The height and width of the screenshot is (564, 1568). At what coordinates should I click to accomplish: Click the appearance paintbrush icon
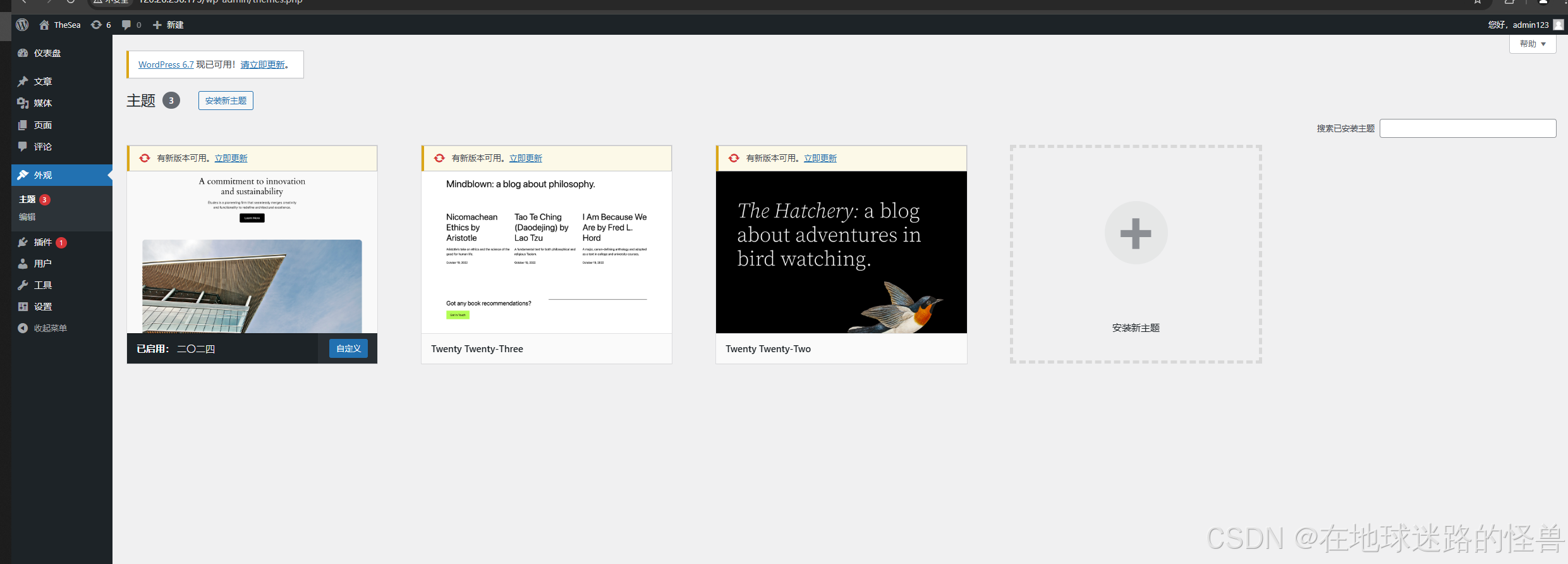tap(23, 175)
